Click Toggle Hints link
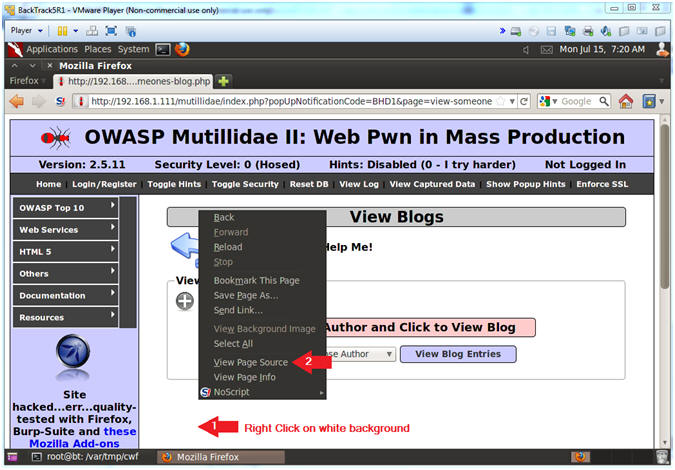This screenshot has width=675, height=470. tap(174, 184)
